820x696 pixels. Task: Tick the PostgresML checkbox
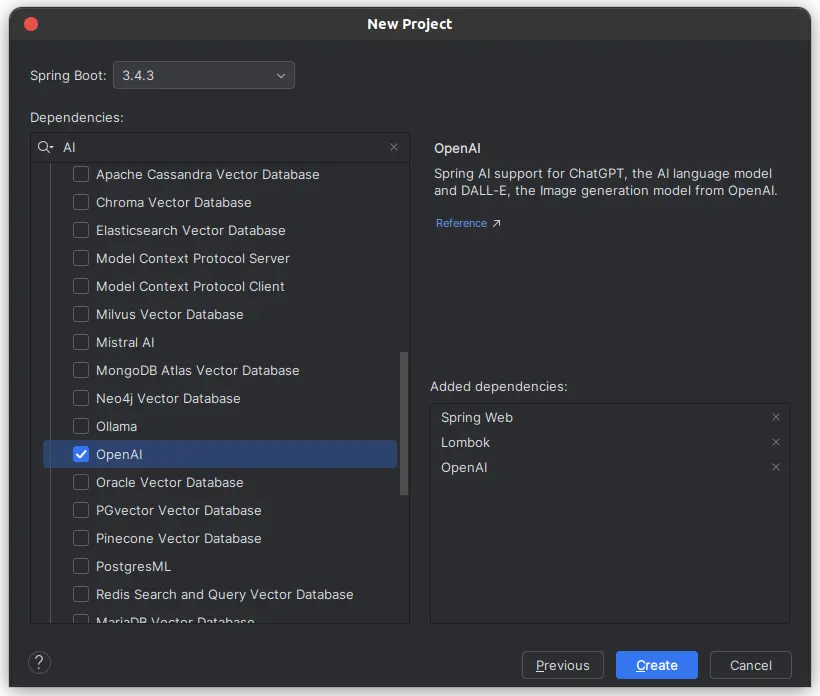81,566
